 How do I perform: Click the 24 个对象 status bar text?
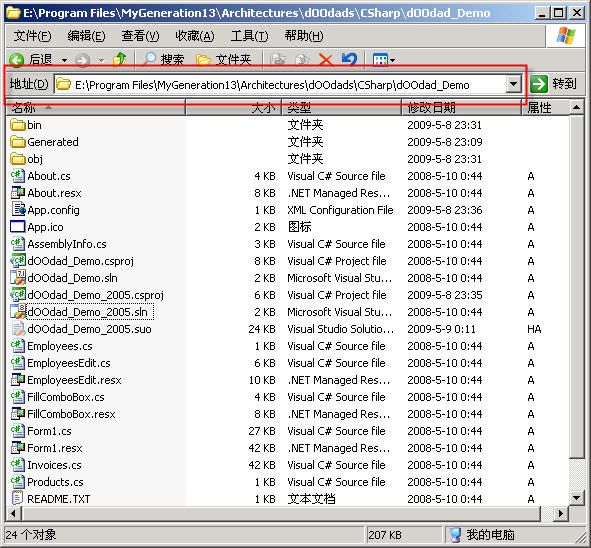[31, 534]
